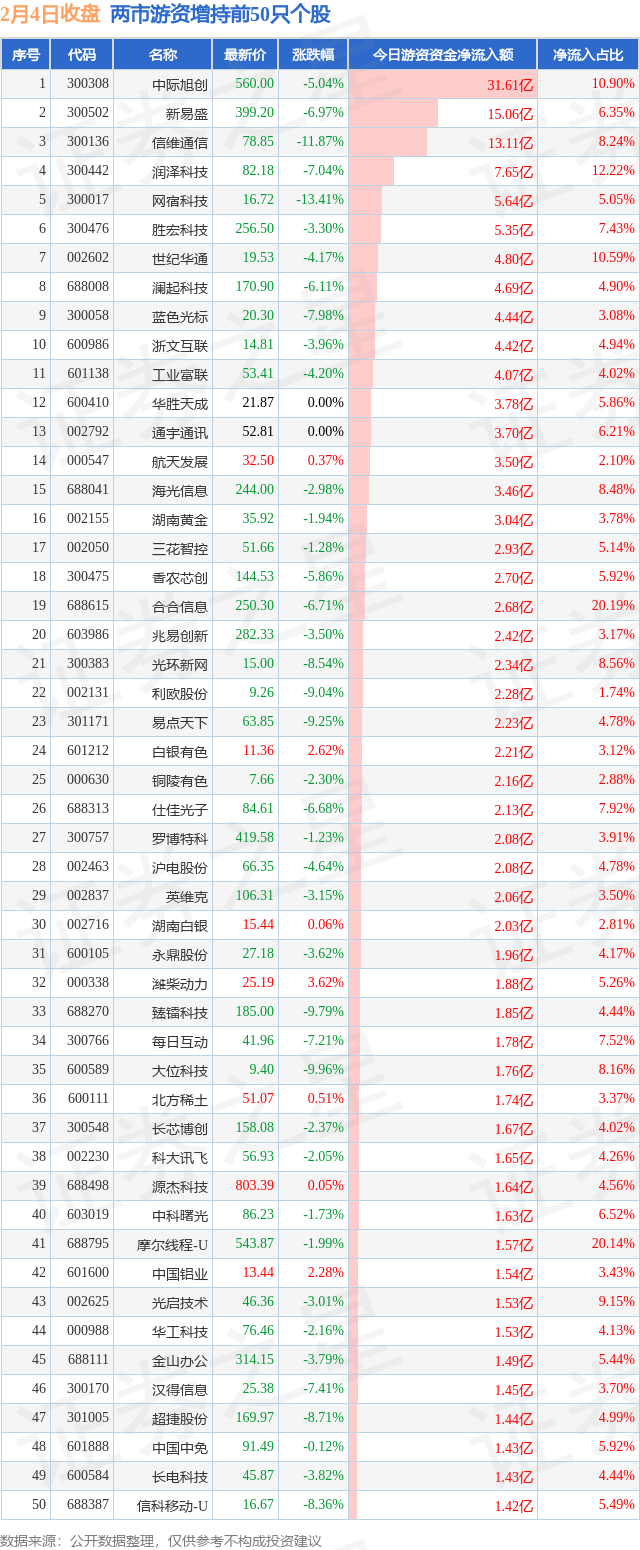The width and height of the screenshot is (640, 1550).
Task: Click the 涨跌幅 column header
Action: click(x=313, y=55)
